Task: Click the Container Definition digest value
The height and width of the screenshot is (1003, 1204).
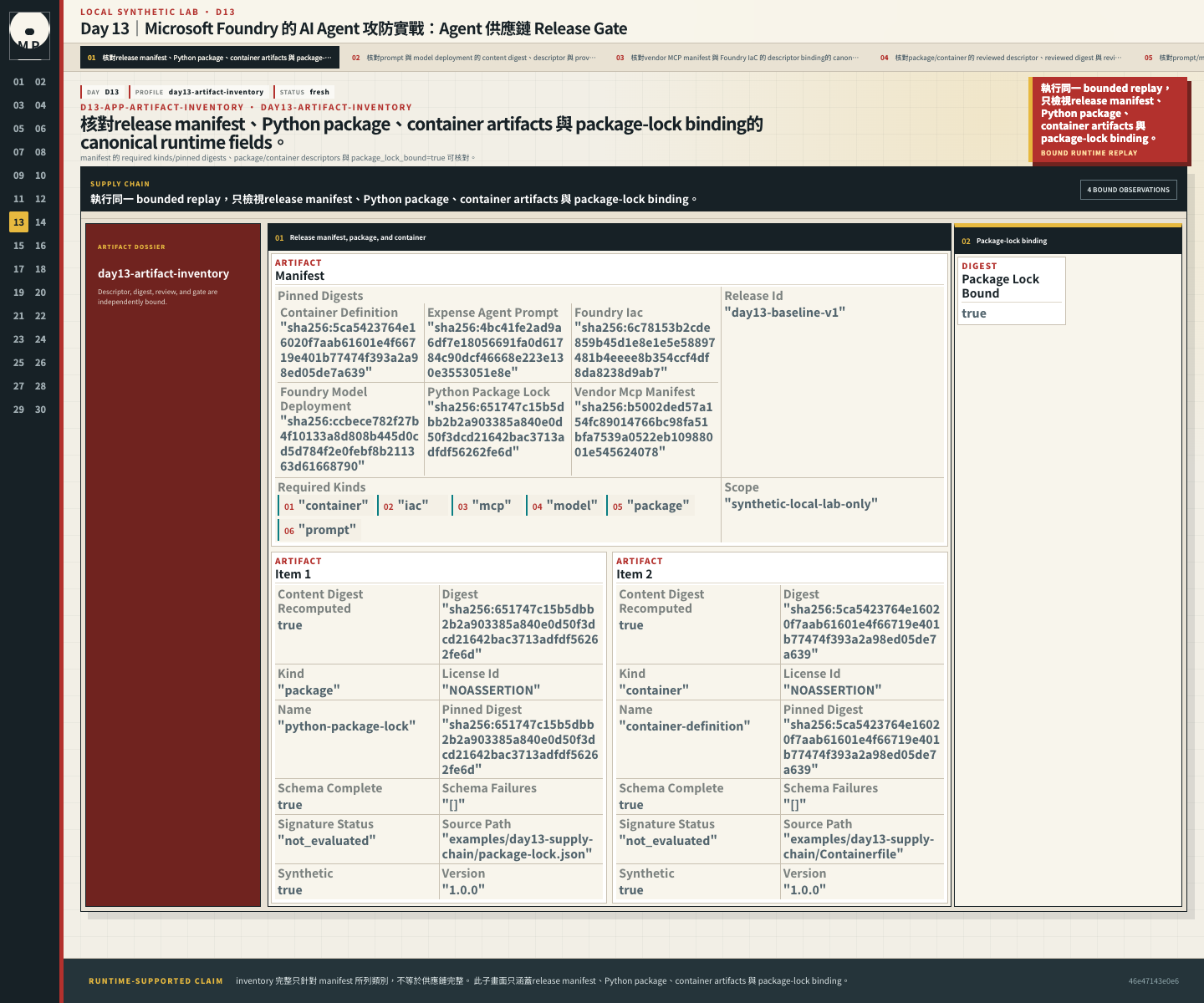Action: (x=349, y=350)
